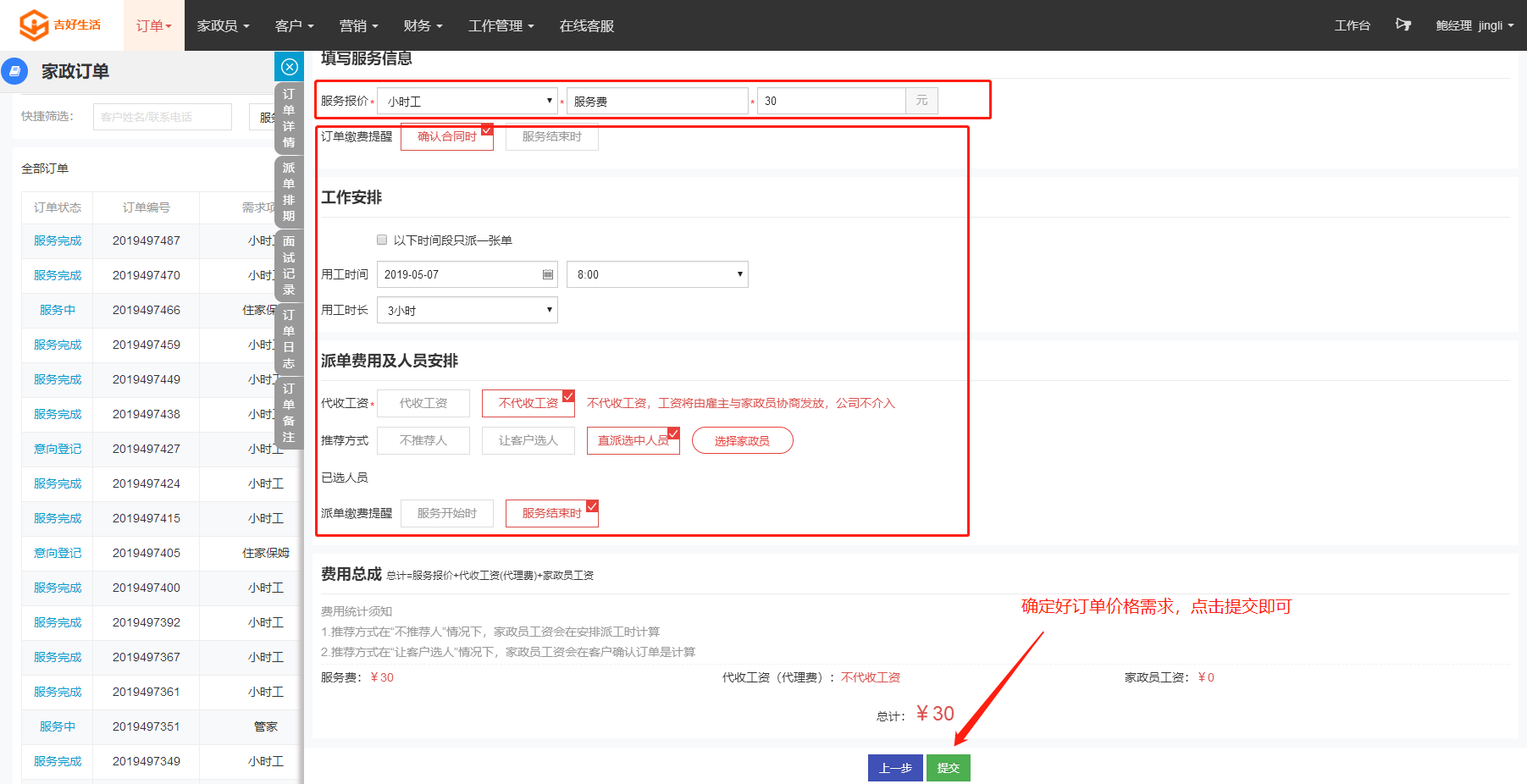Select the 让客户选人 option
The image size is (1527, 784).
pyautogui.click(x=528, y=440)
